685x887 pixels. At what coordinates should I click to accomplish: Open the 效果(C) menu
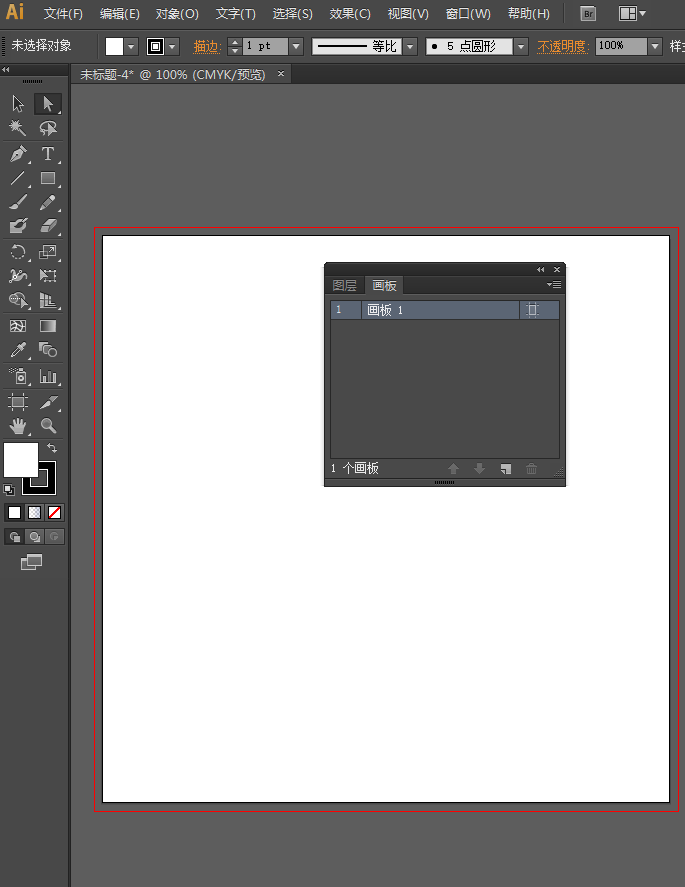(x=350, y=14)
